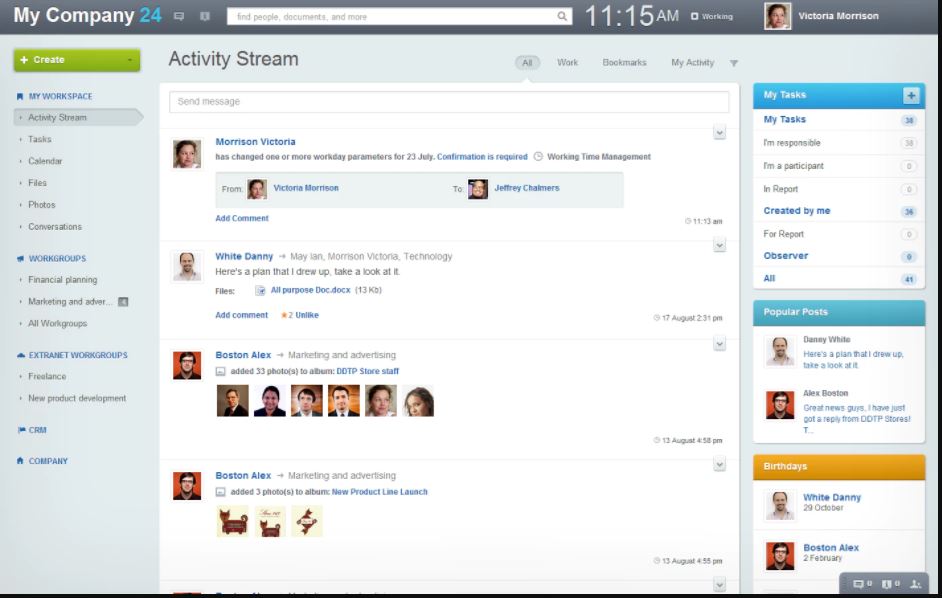Open New product development workgroup

(x=77, y=398)
